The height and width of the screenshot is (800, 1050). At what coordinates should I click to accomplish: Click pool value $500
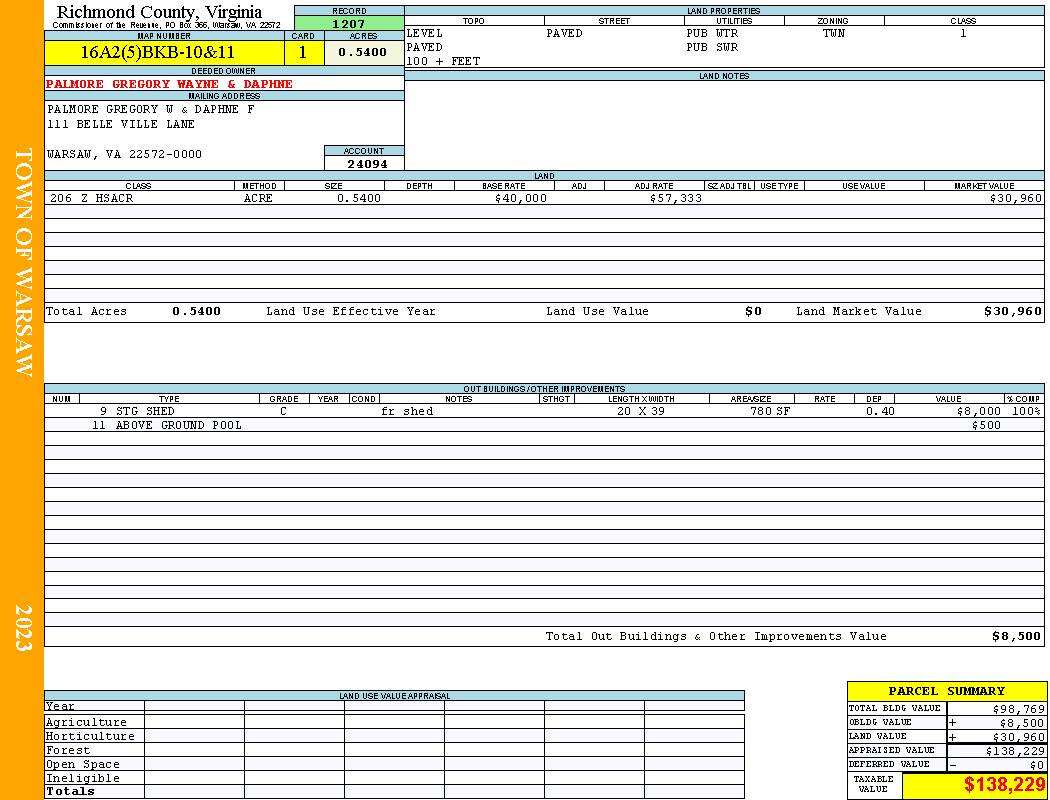986,426
